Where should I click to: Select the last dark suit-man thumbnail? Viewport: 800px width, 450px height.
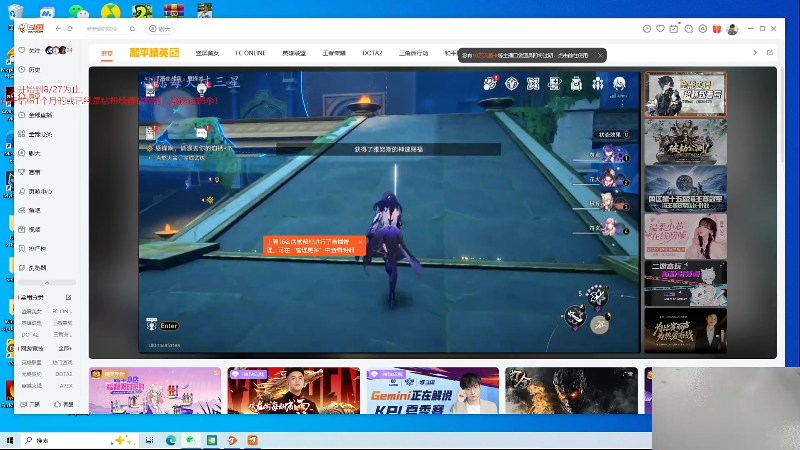click(x=686, y=331)
